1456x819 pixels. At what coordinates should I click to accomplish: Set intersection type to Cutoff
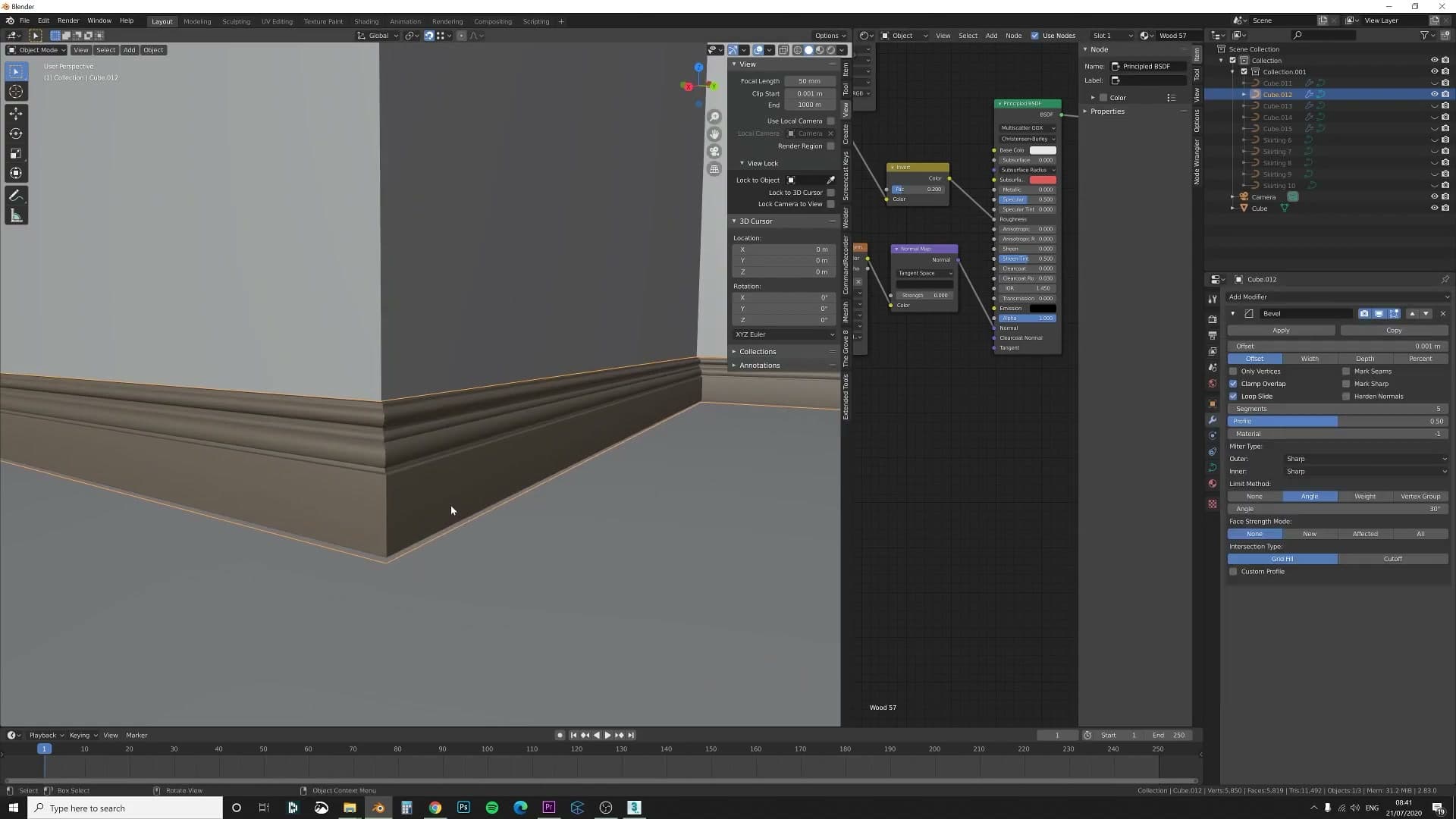point(1393,559)
